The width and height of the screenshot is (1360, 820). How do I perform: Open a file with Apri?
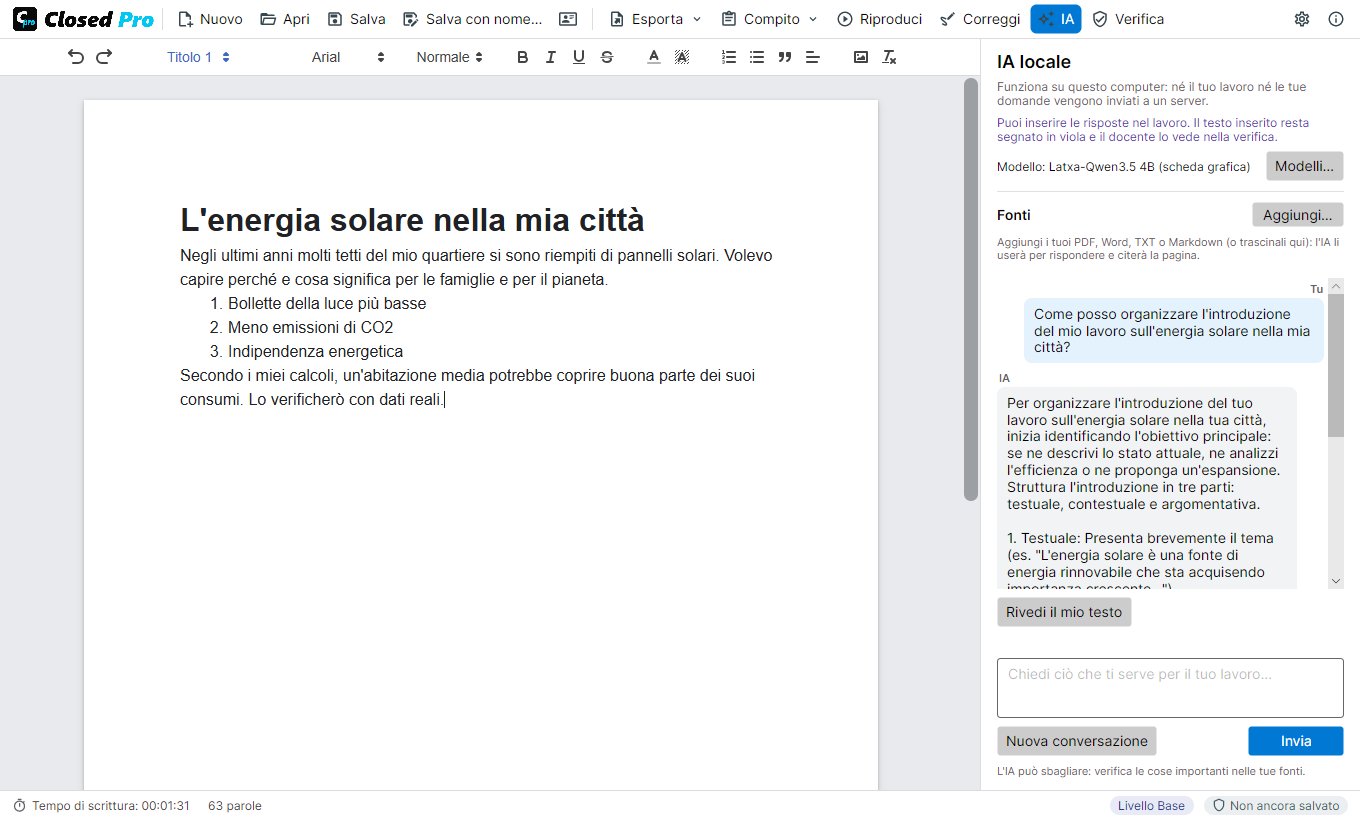[x=285, y=19]
